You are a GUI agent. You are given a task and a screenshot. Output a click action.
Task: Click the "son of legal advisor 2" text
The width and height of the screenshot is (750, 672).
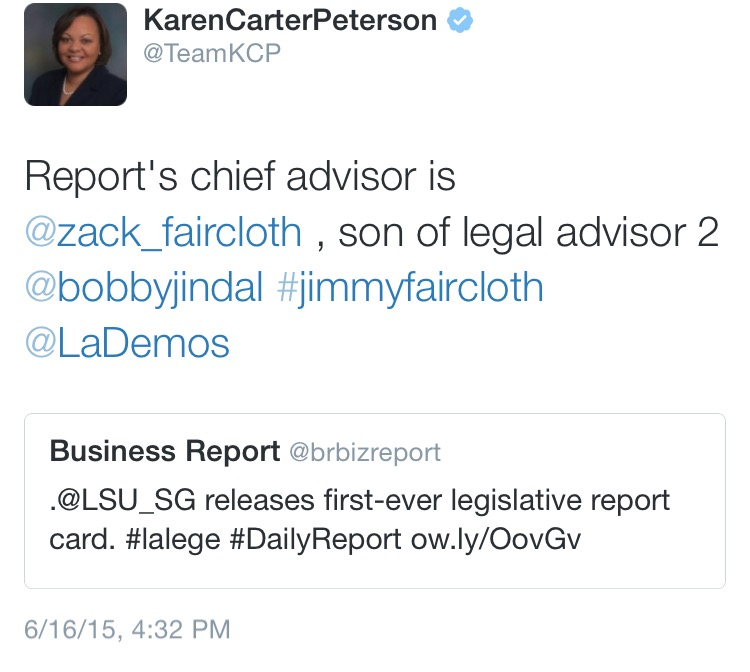(529, 232)
